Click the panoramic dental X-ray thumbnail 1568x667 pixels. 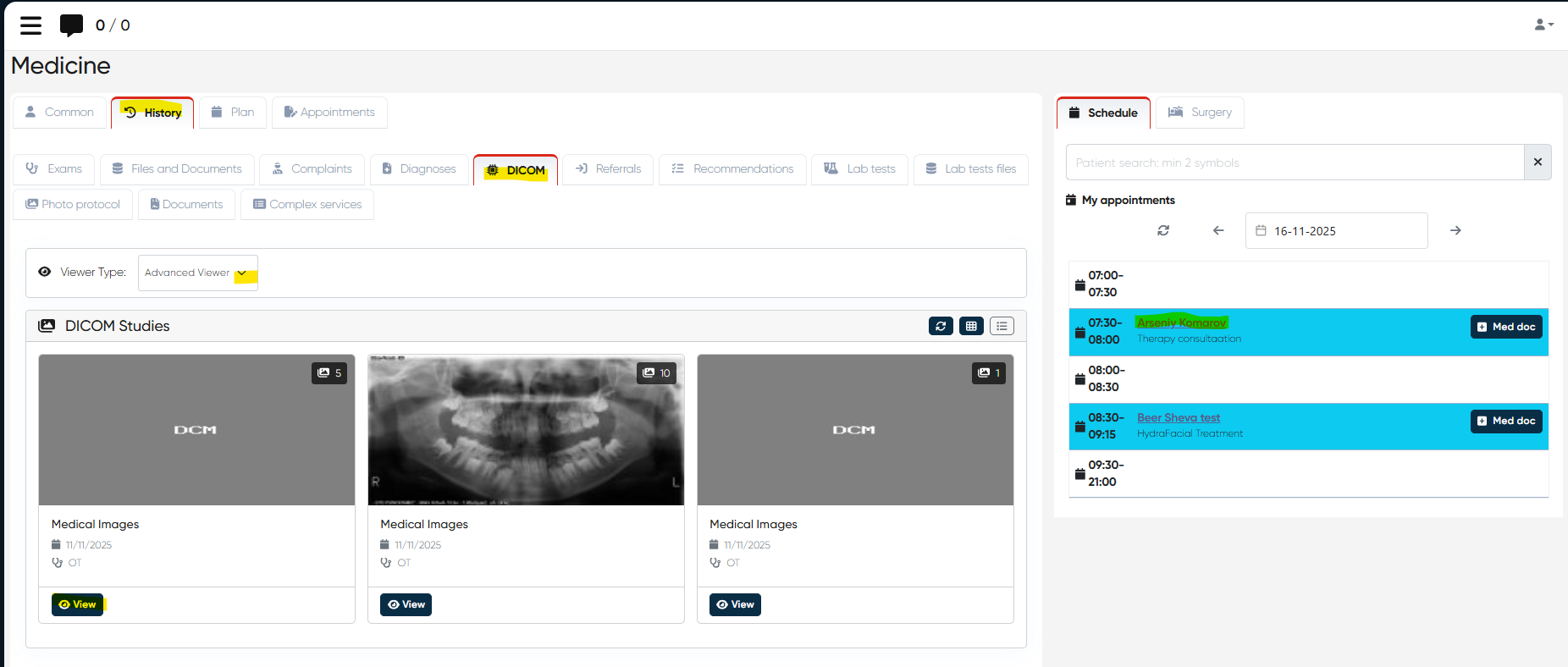[526, 430]
